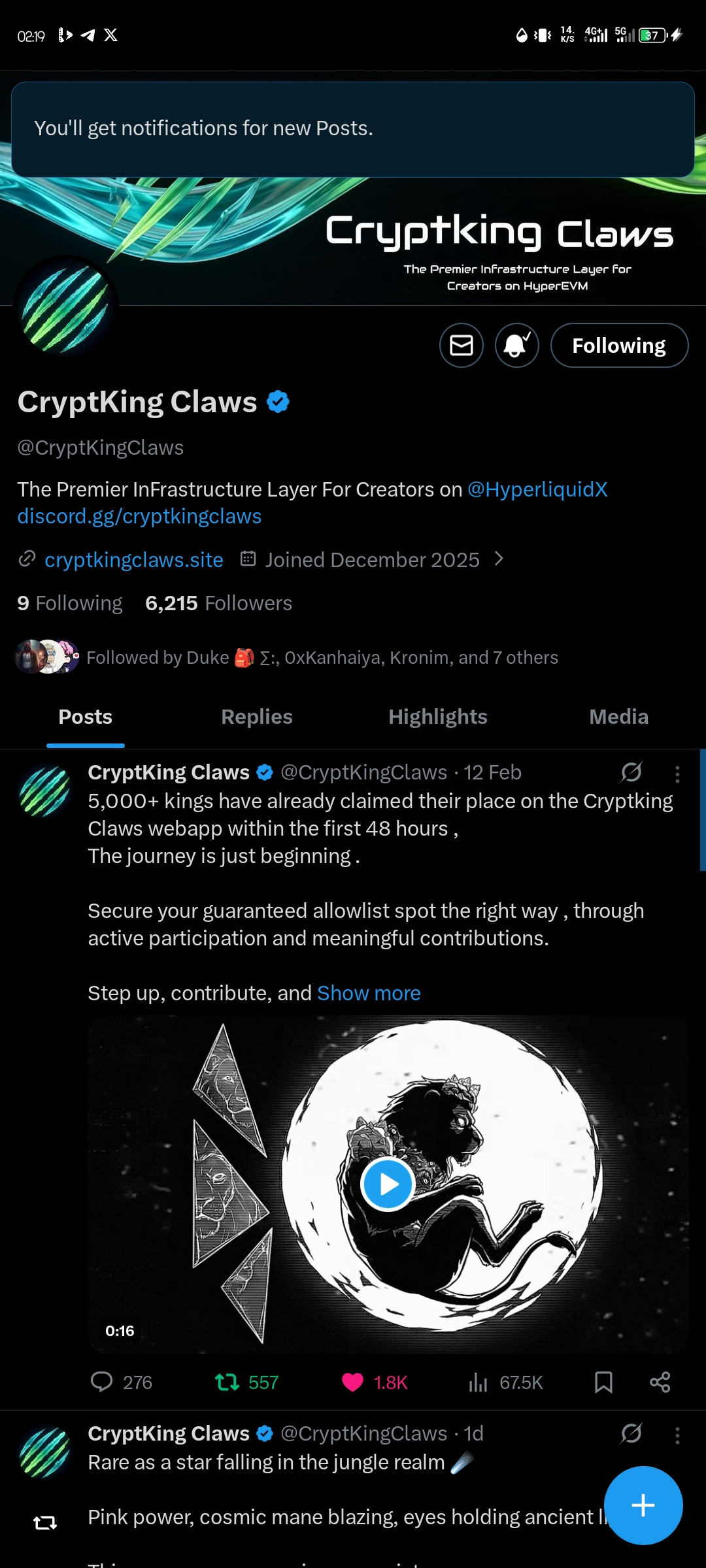Switch to the Replies tab
This screenshot has width=706, height=1568.
click(257, 717)
